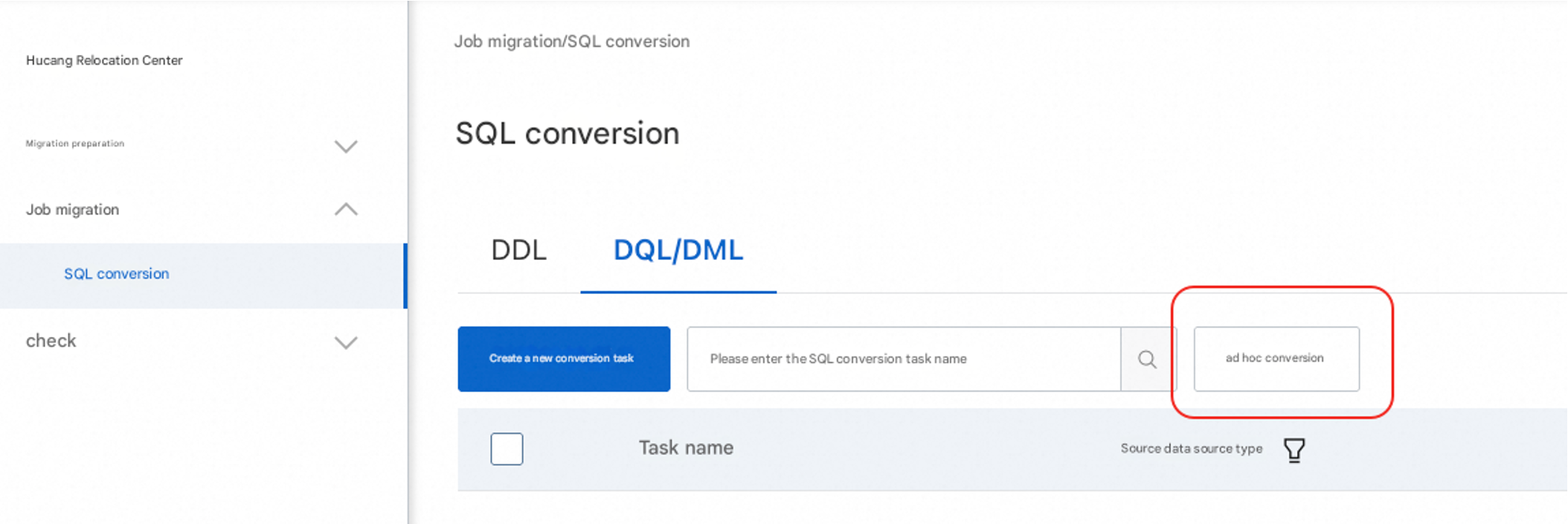Expand Migration preparation using its chevron arrow

click(x=346, y=146)
